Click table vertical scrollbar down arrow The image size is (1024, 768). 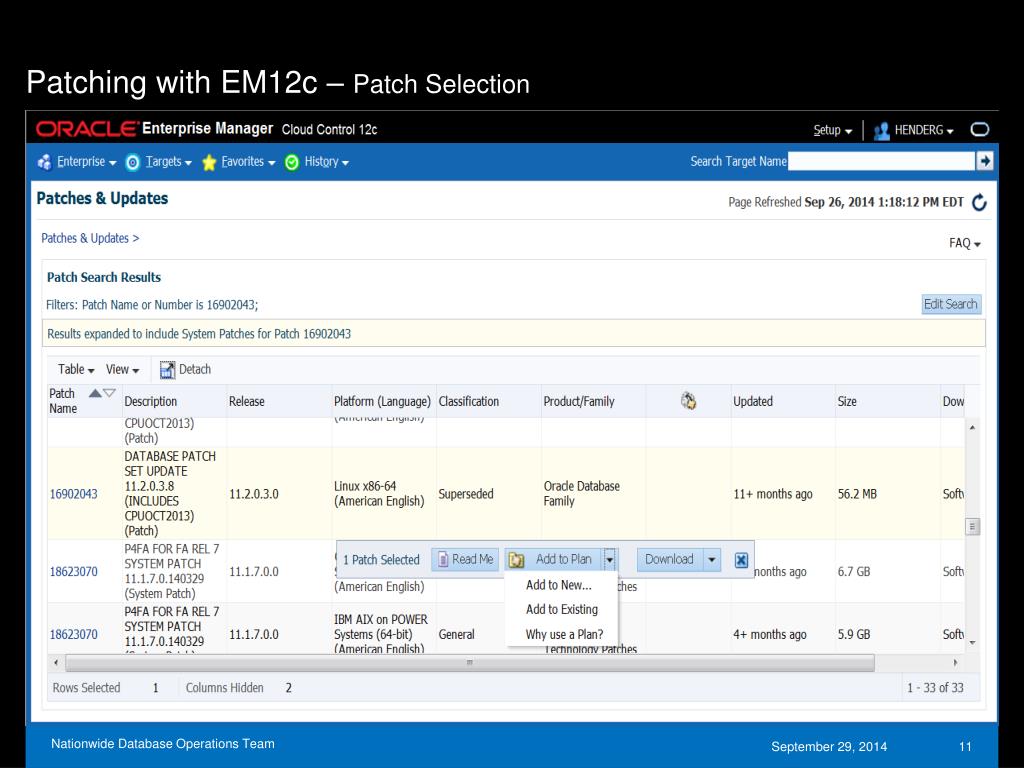click(972, 643)
